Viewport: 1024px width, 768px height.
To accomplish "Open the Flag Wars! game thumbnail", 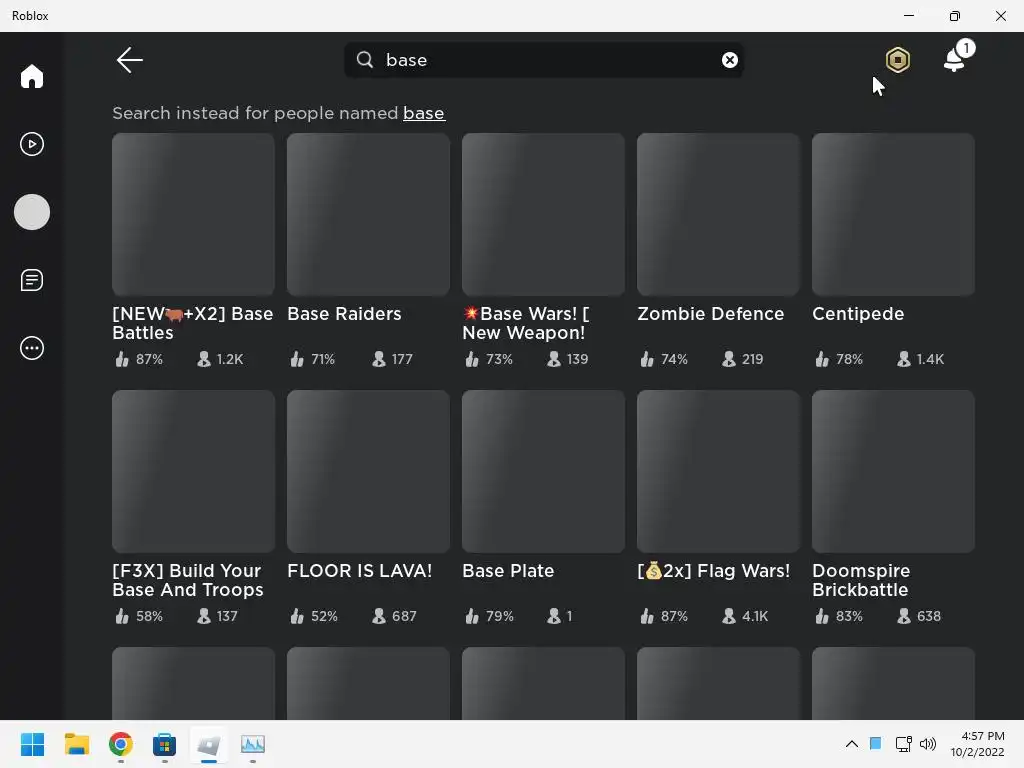I will point(718,472).
